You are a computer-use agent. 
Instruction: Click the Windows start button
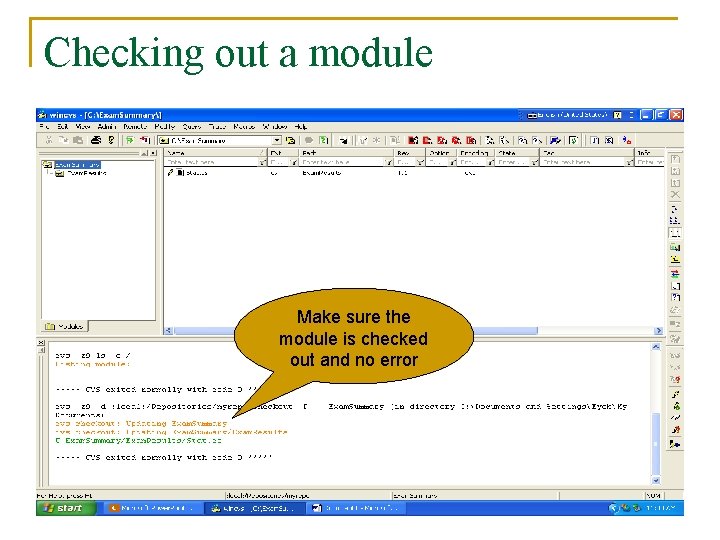coord(66,508)
